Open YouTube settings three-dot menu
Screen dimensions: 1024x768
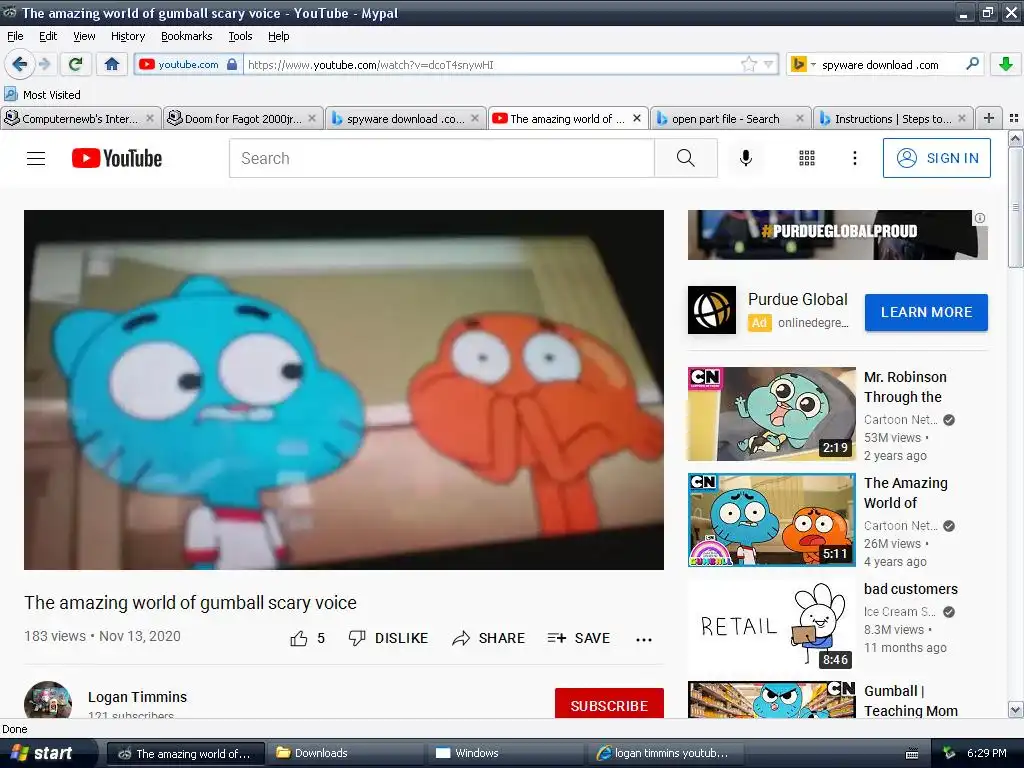[854, 158]
